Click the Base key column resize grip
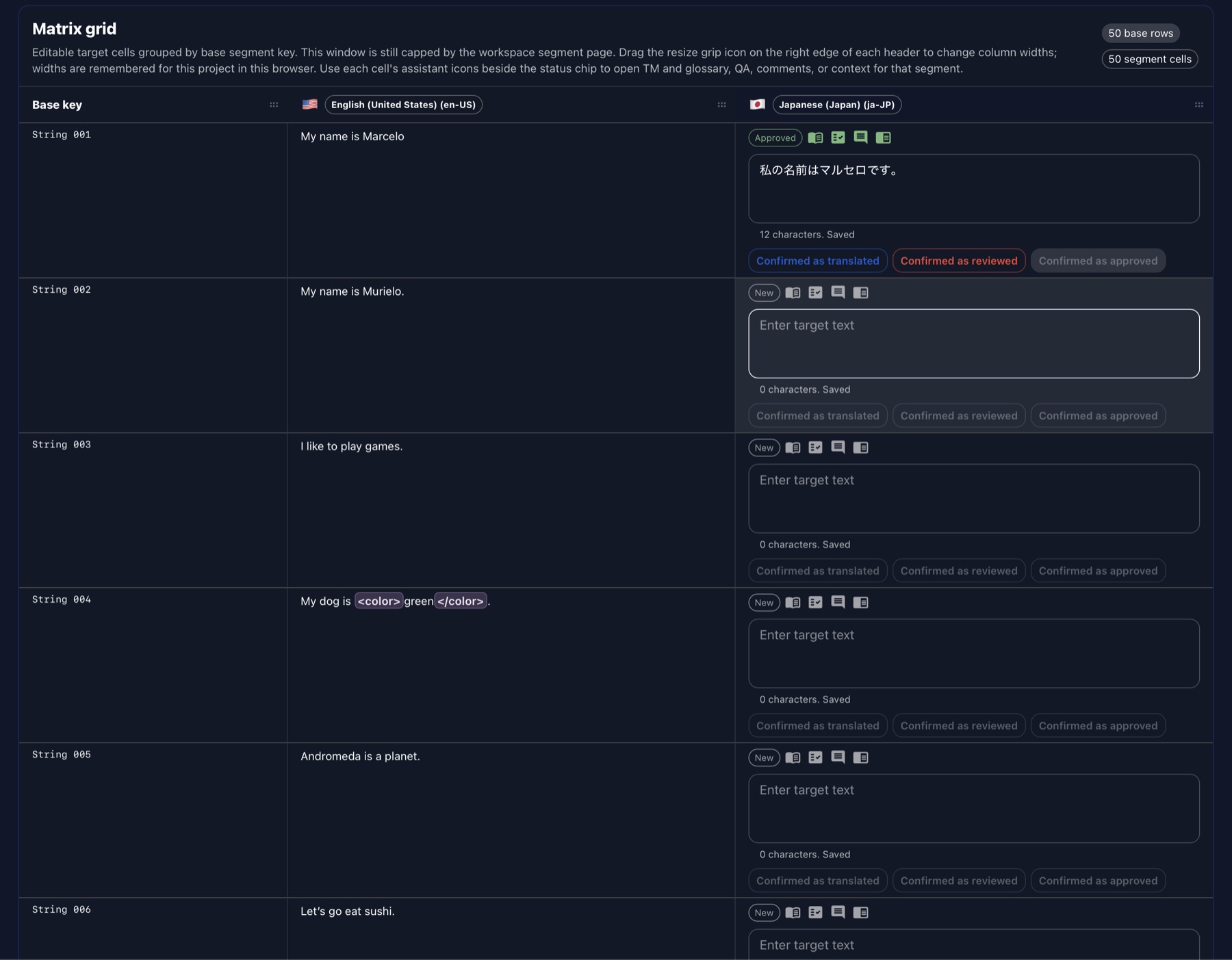Viewport: 1232px width, 960px height. (x=274, y=105)
